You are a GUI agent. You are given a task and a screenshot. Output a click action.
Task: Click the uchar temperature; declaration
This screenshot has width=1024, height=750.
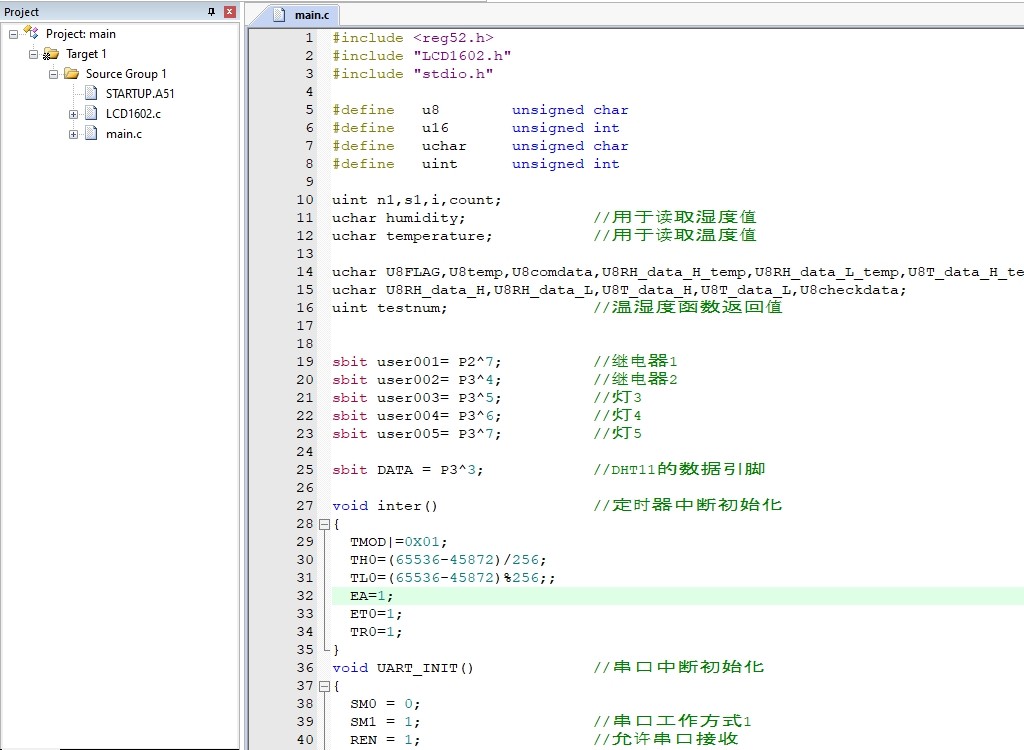point(412,236)
